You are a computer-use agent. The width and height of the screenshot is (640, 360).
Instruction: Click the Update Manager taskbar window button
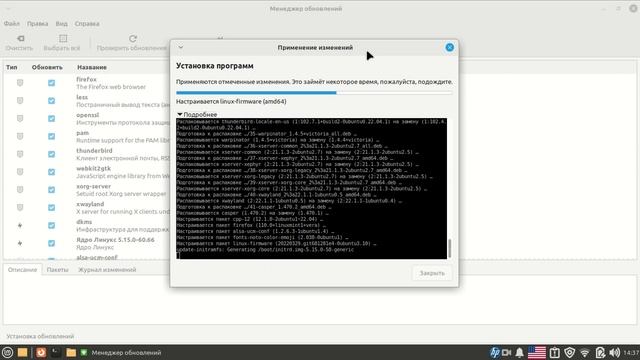click(122, 352)
